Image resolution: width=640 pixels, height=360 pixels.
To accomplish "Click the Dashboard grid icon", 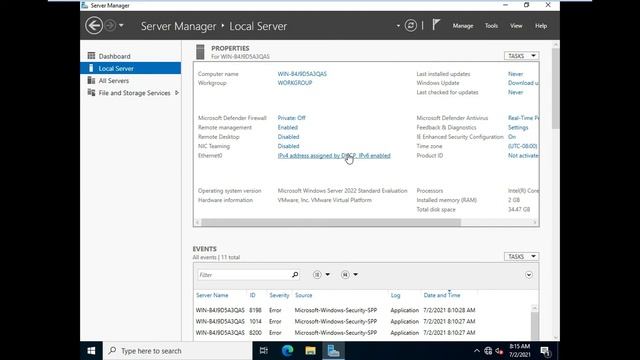I will click(x=91, y=56).
